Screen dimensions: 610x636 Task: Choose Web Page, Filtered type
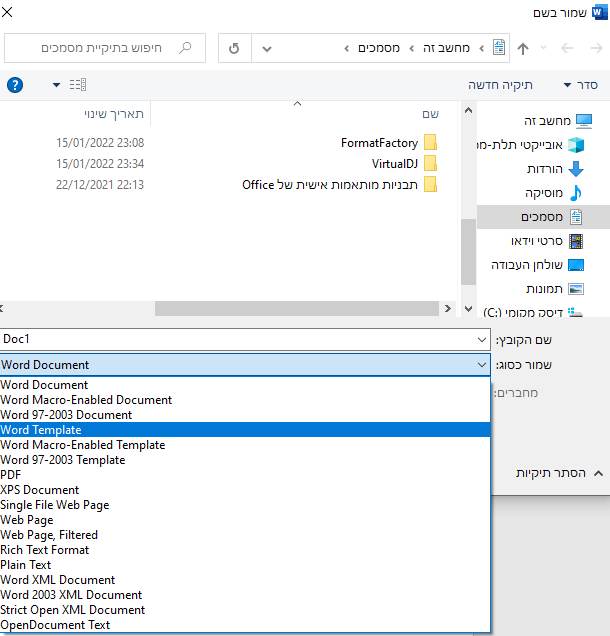[x=245, y=535]
